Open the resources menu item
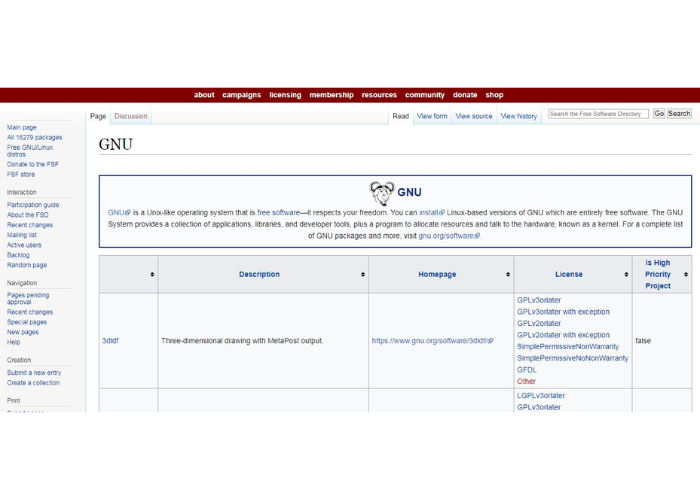700x500 pixels. (x=379, y=95)
